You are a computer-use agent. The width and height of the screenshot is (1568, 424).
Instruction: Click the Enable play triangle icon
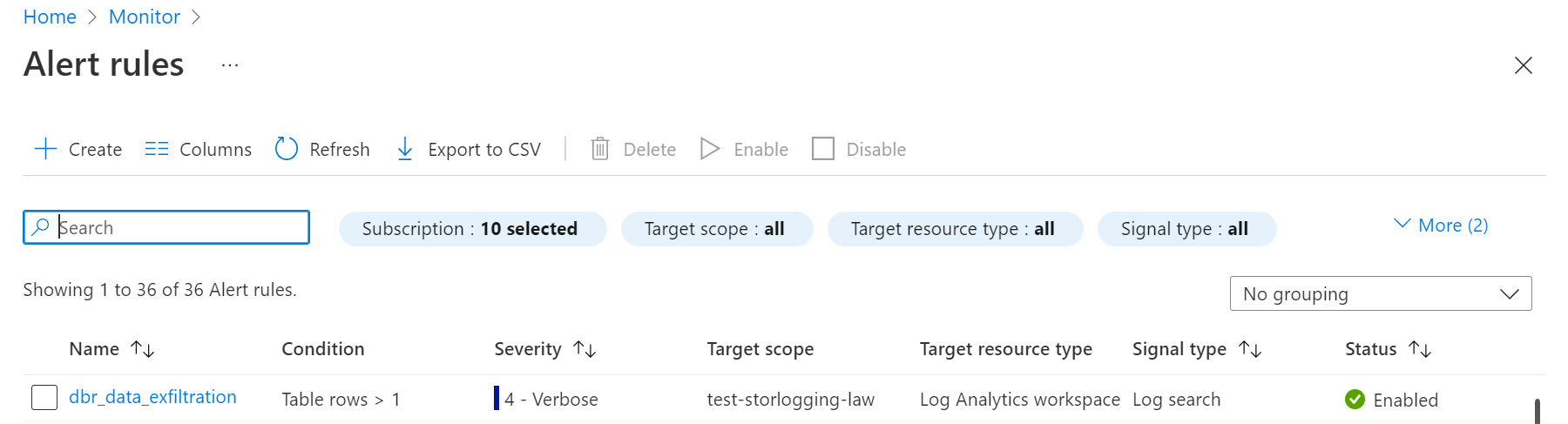tap(710, 149)
